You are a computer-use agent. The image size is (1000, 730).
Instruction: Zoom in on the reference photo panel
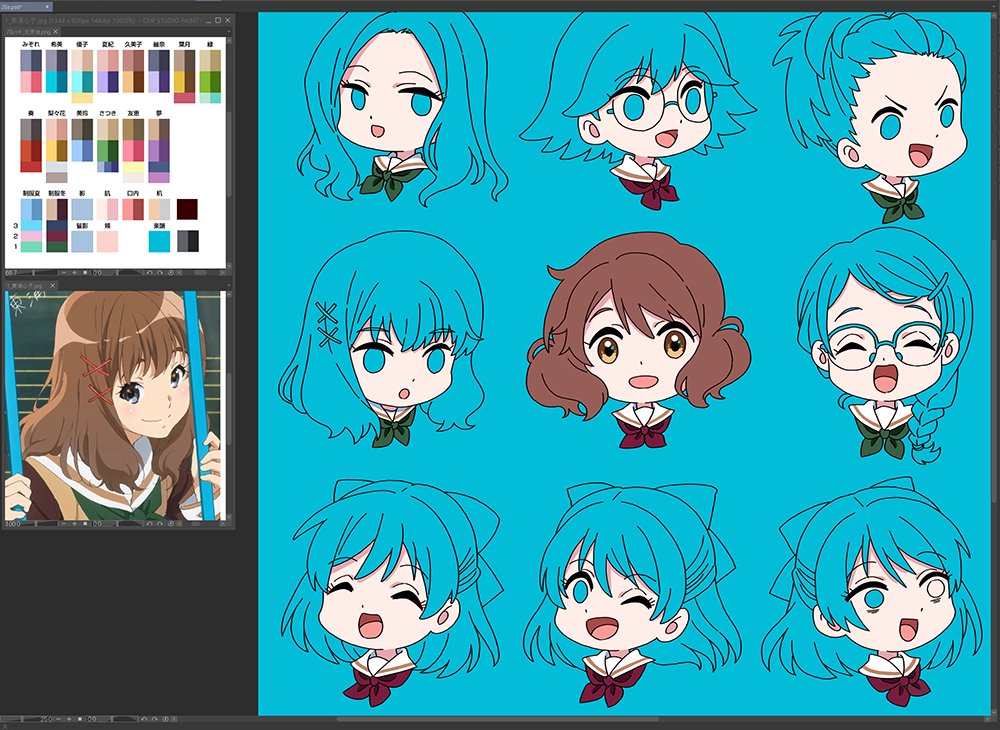point(74,524)
